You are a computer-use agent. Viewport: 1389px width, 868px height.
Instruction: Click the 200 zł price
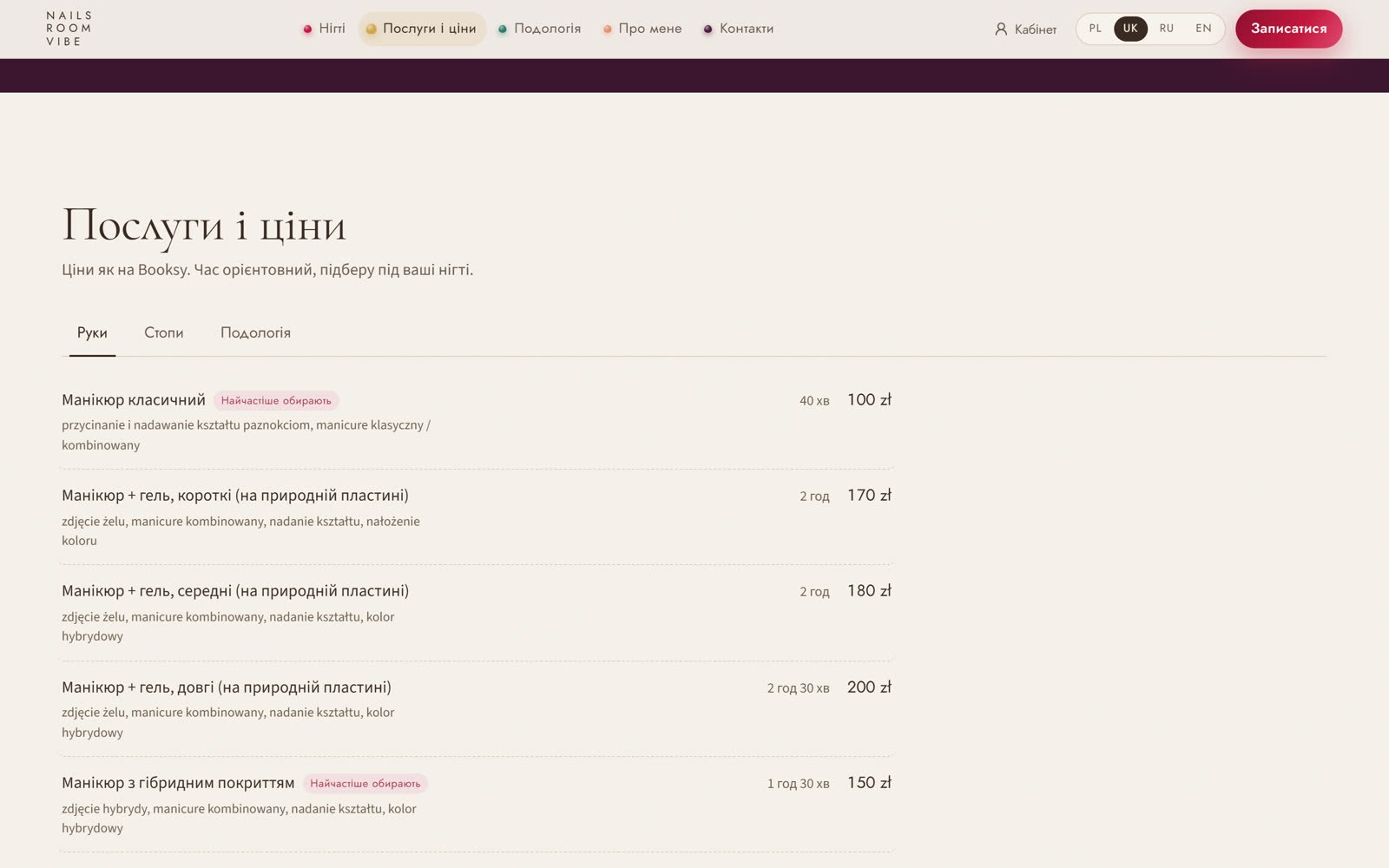[x=869, y=687]
